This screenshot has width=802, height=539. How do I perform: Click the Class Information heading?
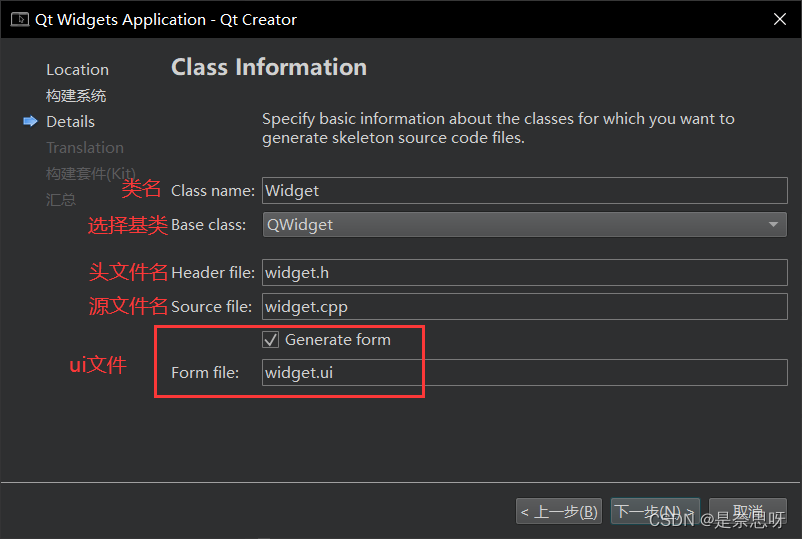[x=269, y=67]
